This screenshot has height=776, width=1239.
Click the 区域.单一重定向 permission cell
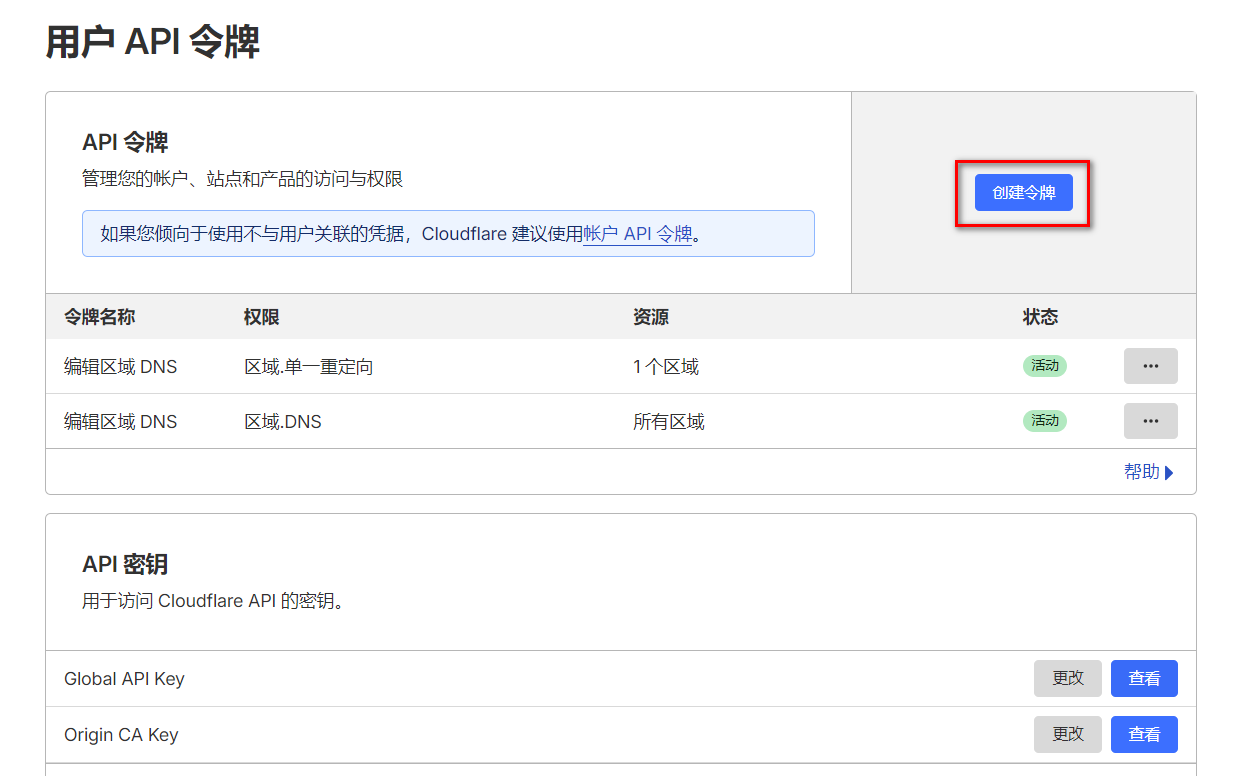click(x=308, y=367)
